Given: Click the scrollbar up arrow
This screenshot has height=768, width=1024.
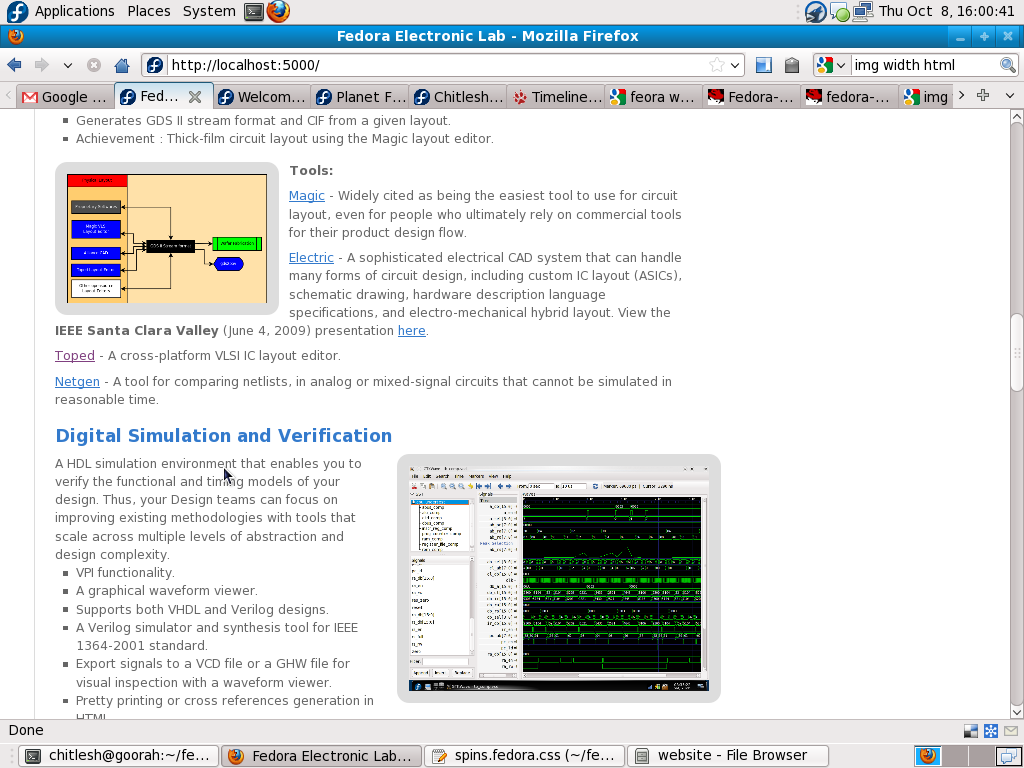Looking at the screenshot, I should click(1016, 116).
